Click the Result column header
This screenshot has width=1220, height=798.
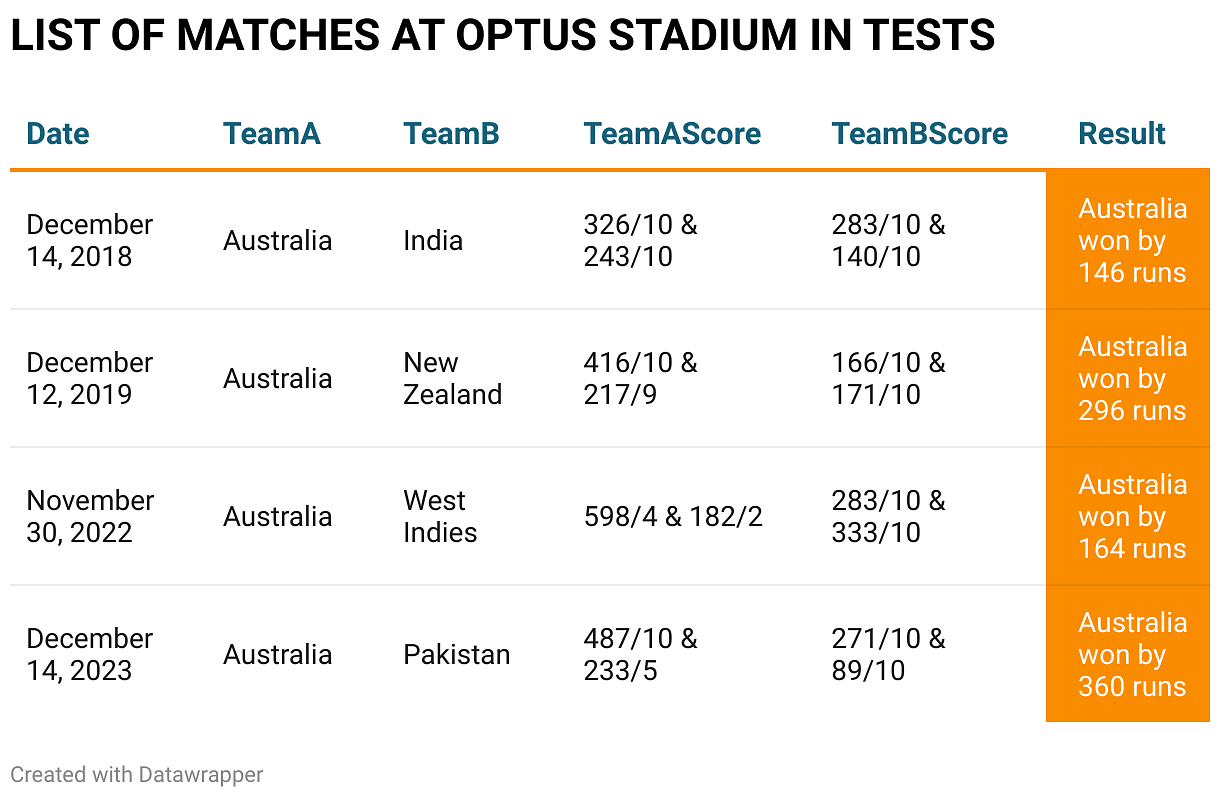[1122, 134]
